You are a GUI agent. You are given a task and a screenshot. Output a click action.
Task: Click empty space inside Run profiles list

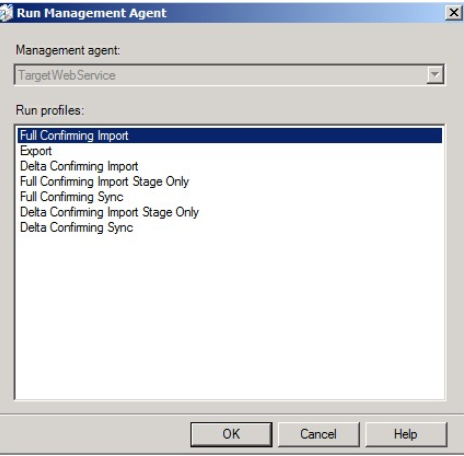pos(230,317)
